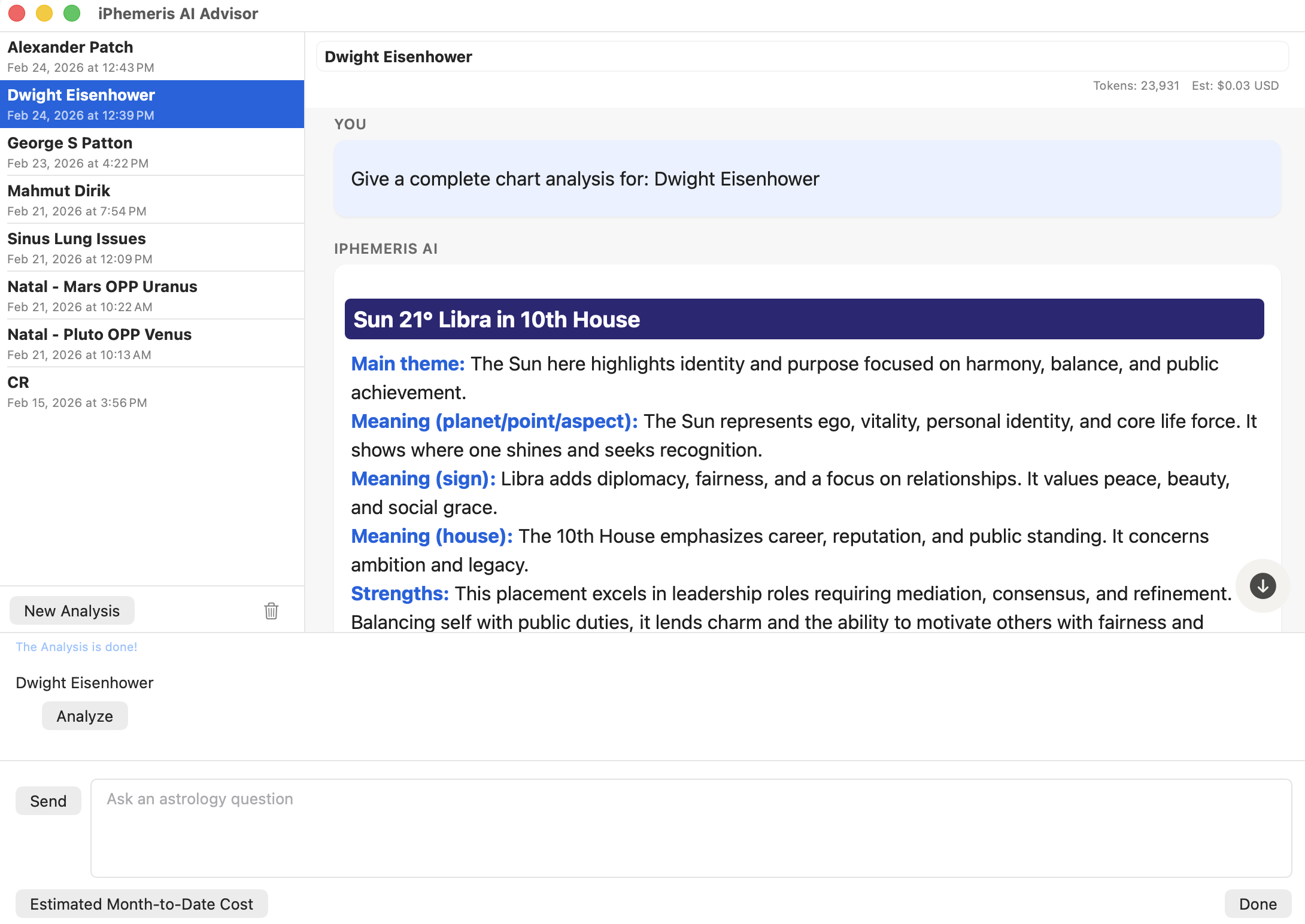The image size is (1305, 924).
Task: Click the Done button
Action: (x=1257, y=904)
